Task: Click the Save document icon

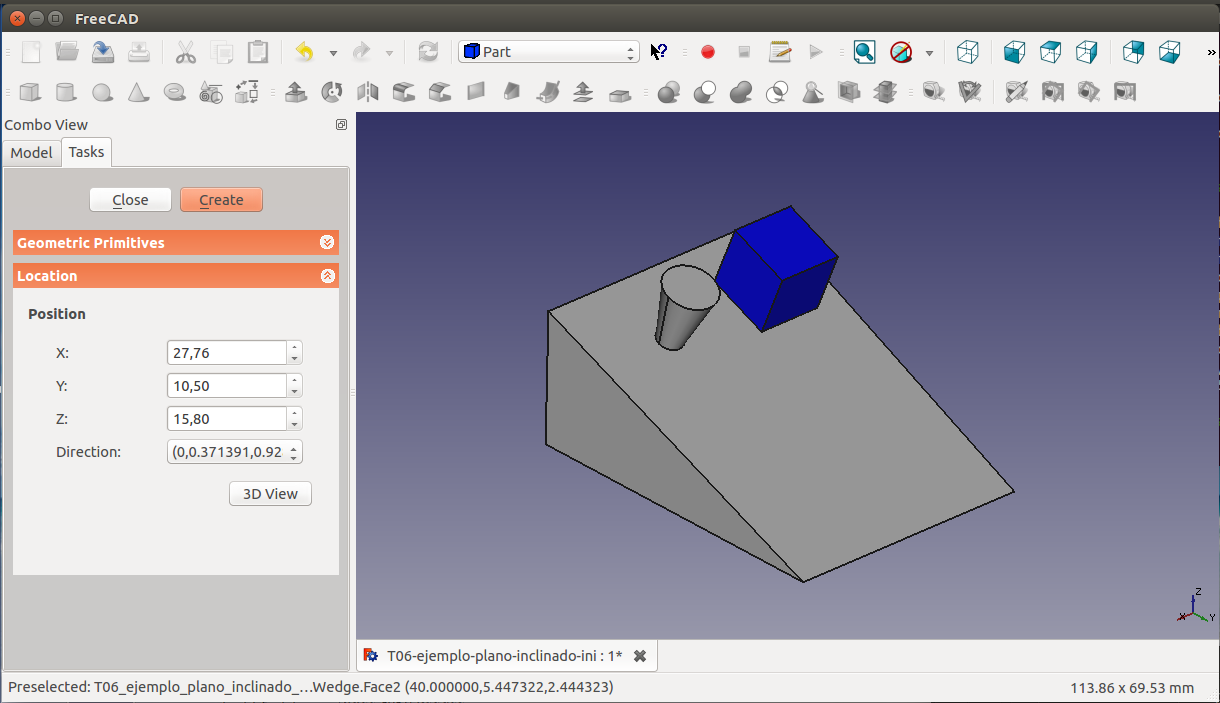Action: point(103,52)
